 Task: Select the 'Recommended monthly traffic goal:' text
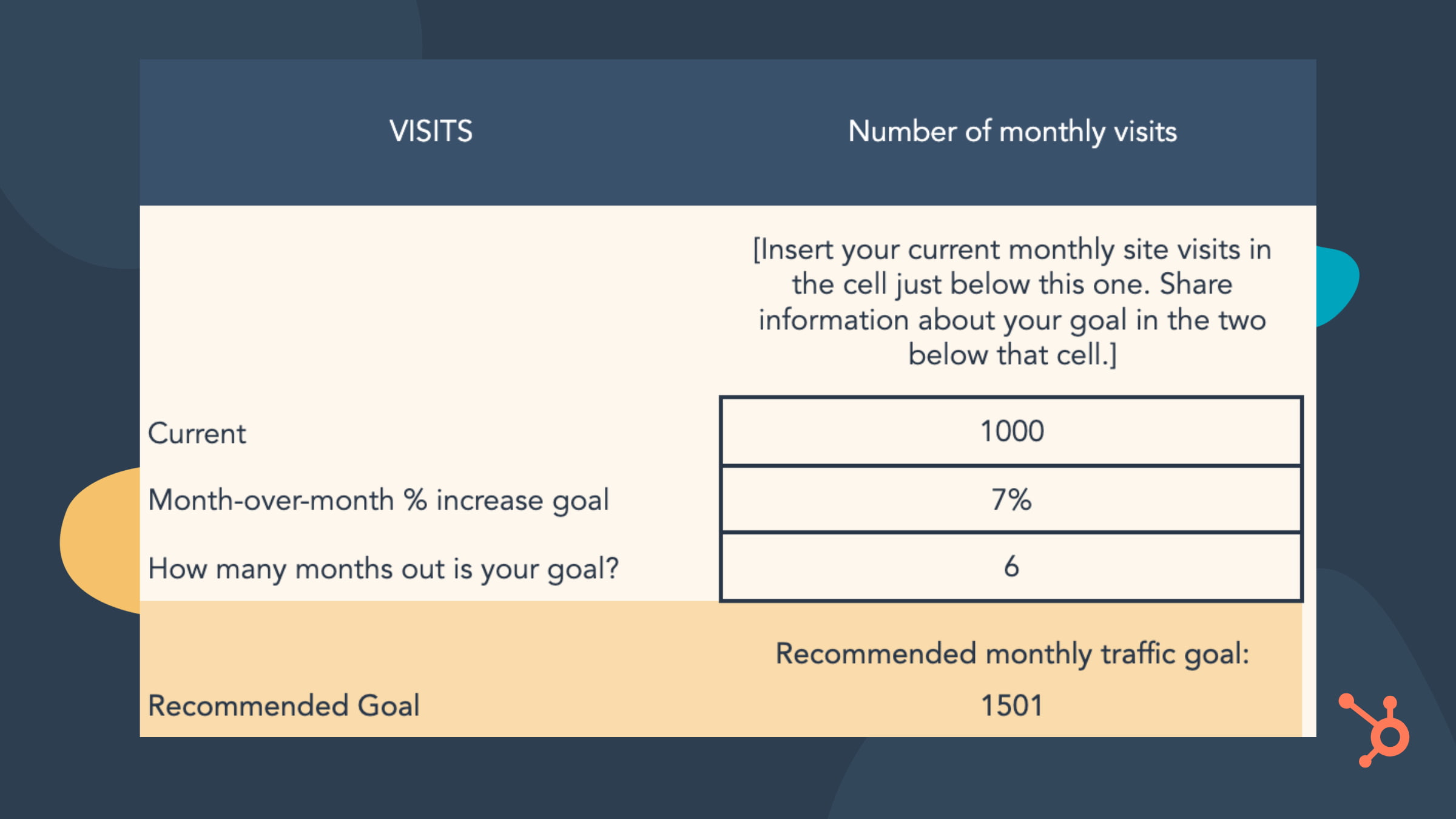(x=1012, y=654)
